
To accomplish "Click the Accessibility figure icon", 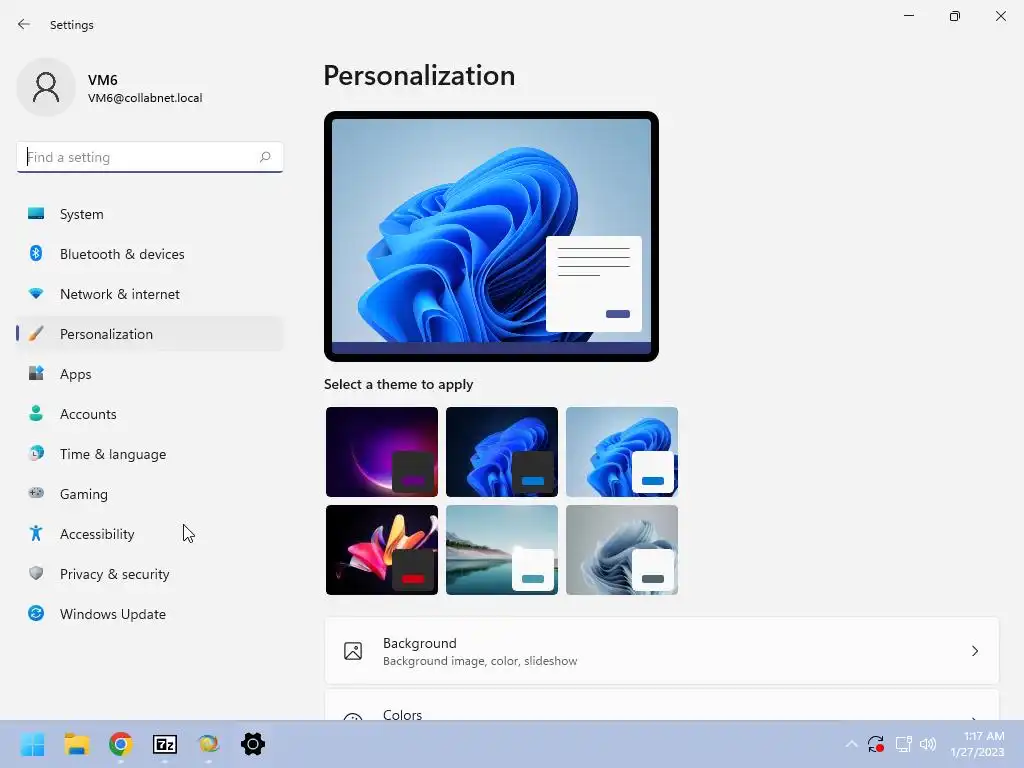I will pos(36,534).
